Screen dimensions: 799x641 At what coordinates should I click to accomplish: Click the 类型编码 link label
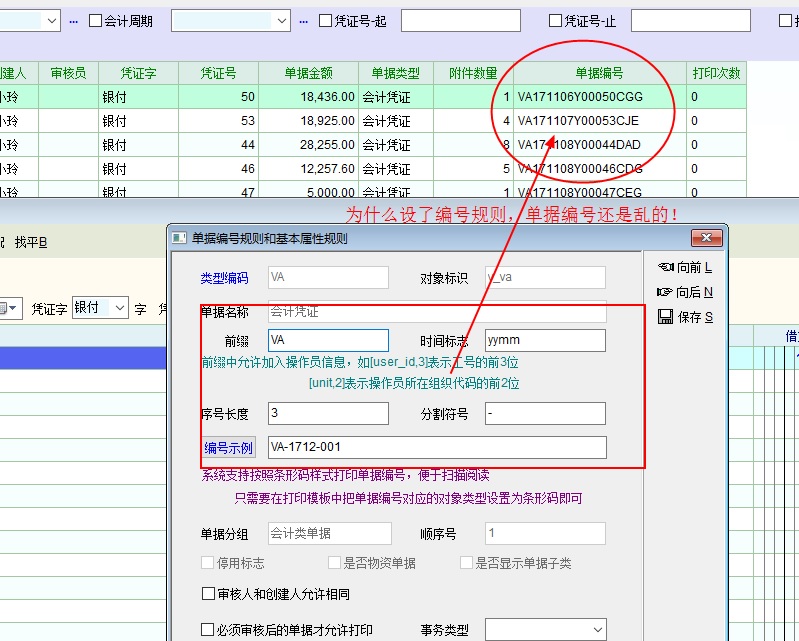(224, 278)
